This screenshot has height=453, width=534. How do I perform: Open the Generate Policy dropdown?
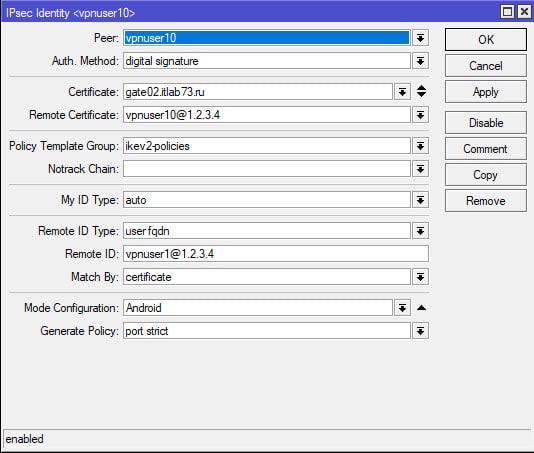(x=420, y=331)
